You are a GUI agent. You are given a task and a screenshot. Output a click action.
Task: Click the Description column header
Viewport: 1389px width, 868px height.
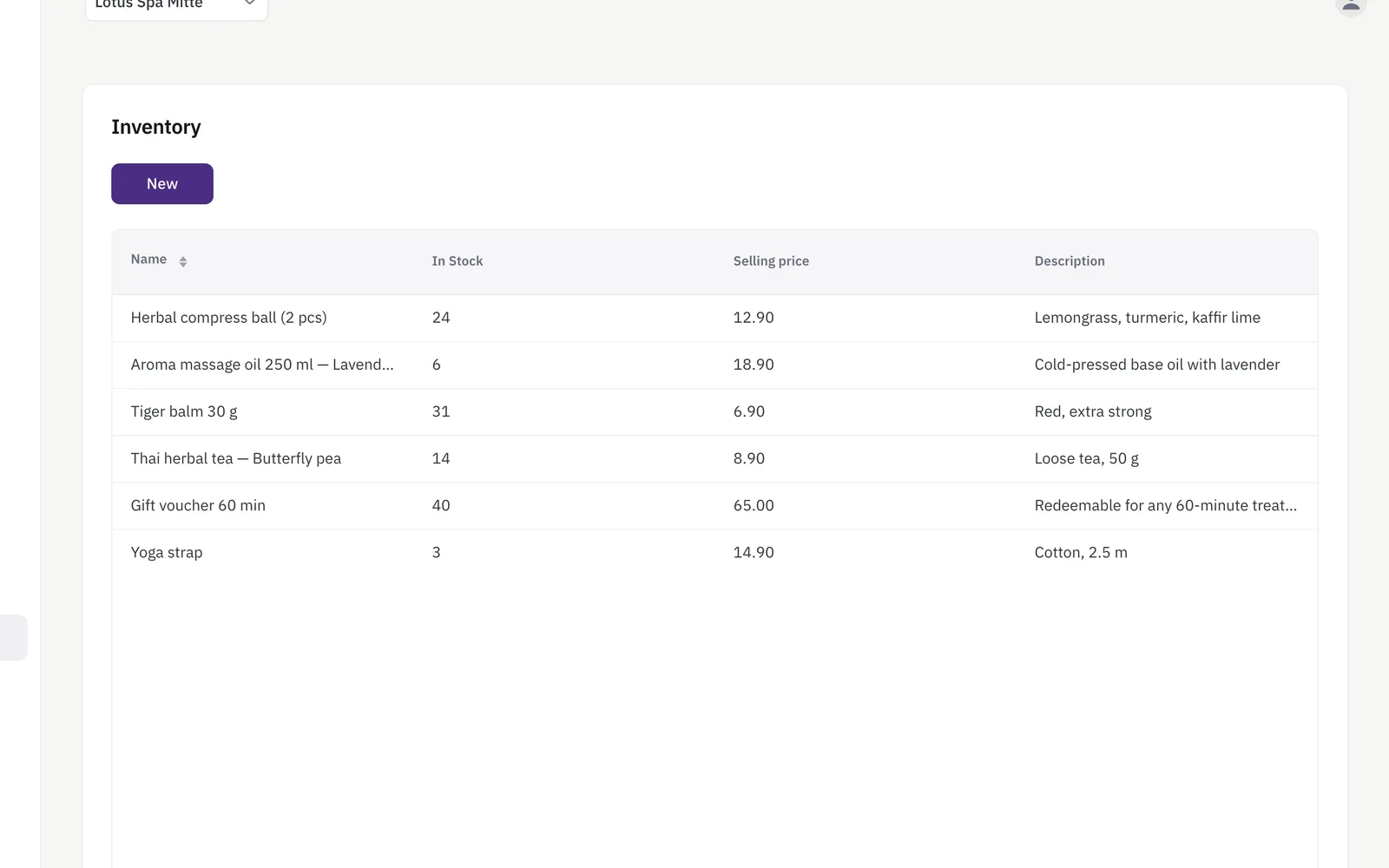point(1070,261)
